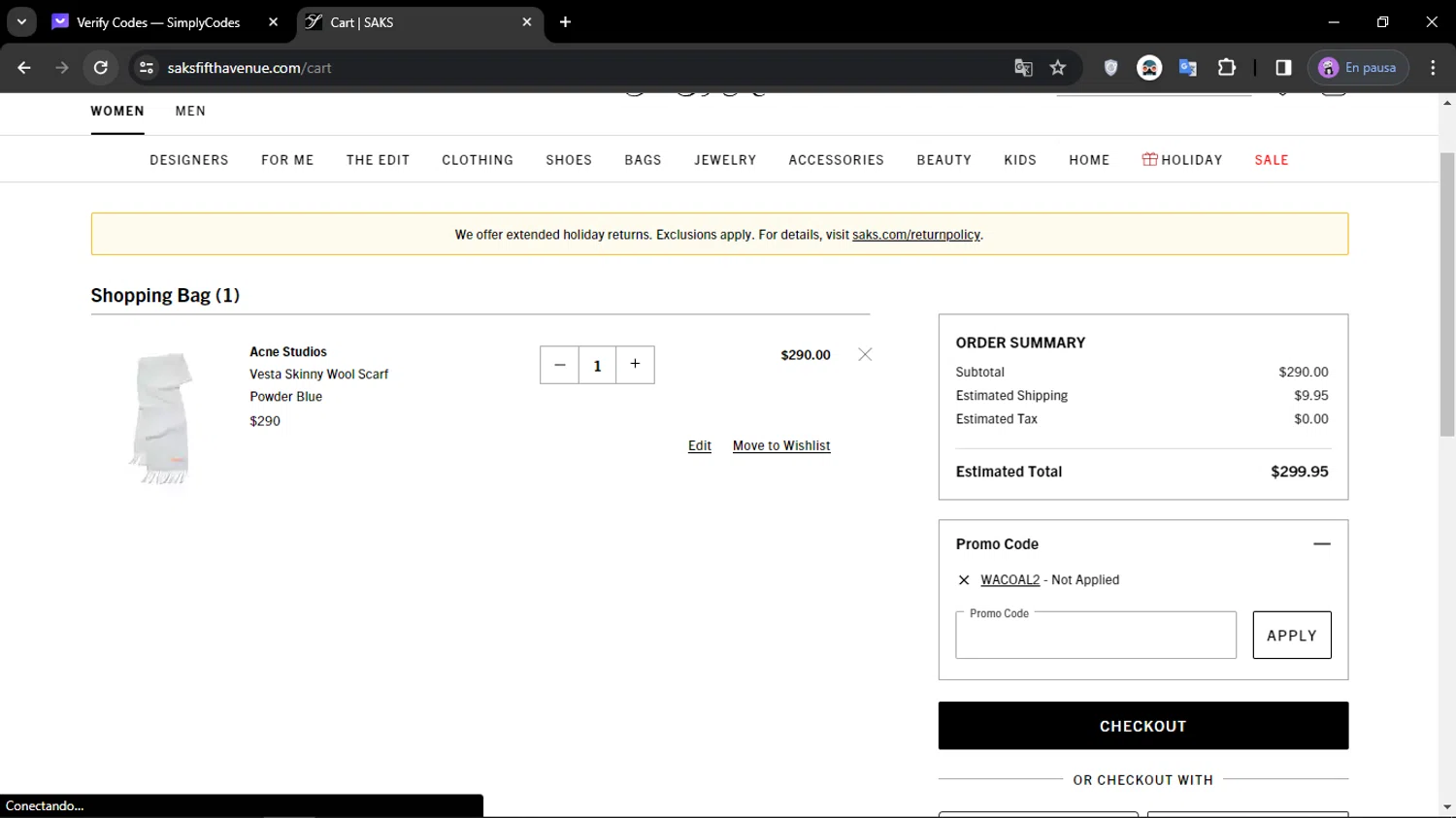
Task: Select the WOMEN section tab
Action: pyautogui.click(x=117, y=112)
